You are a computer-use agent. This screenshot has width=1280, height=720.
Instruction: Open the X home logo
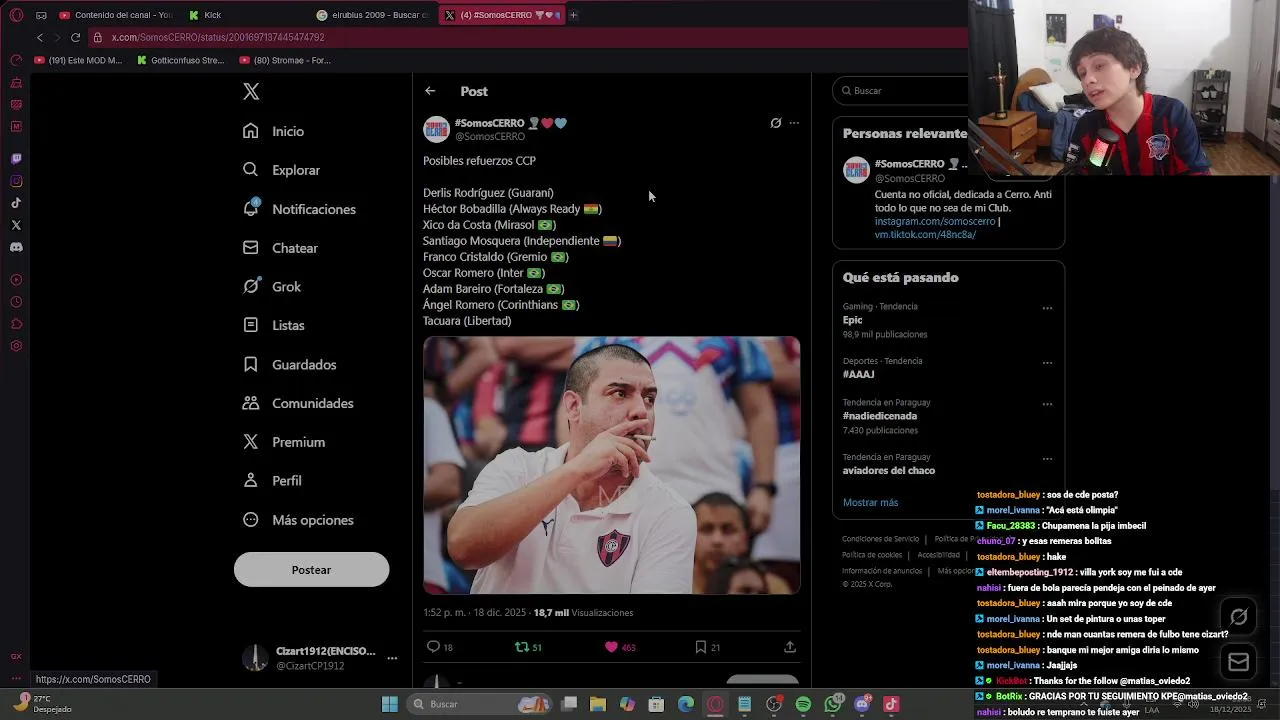point(251,91)
